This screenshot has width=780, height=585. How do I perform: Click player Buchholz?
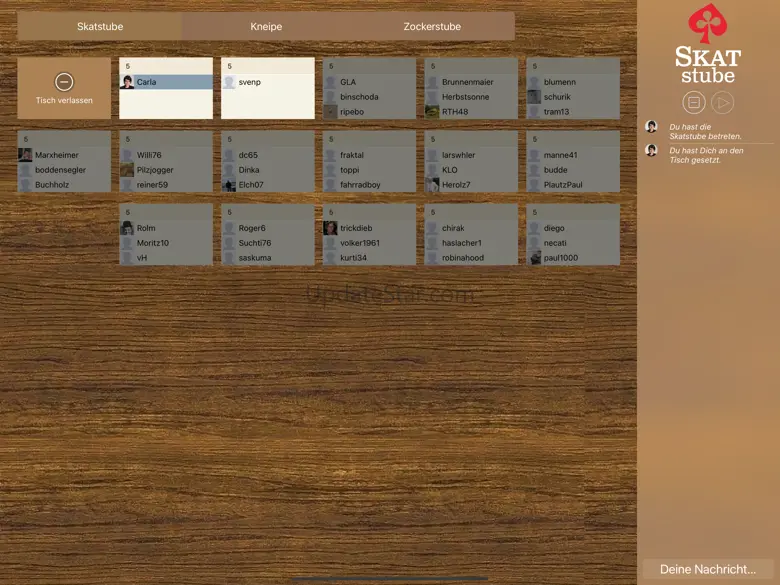click(64, 185)
